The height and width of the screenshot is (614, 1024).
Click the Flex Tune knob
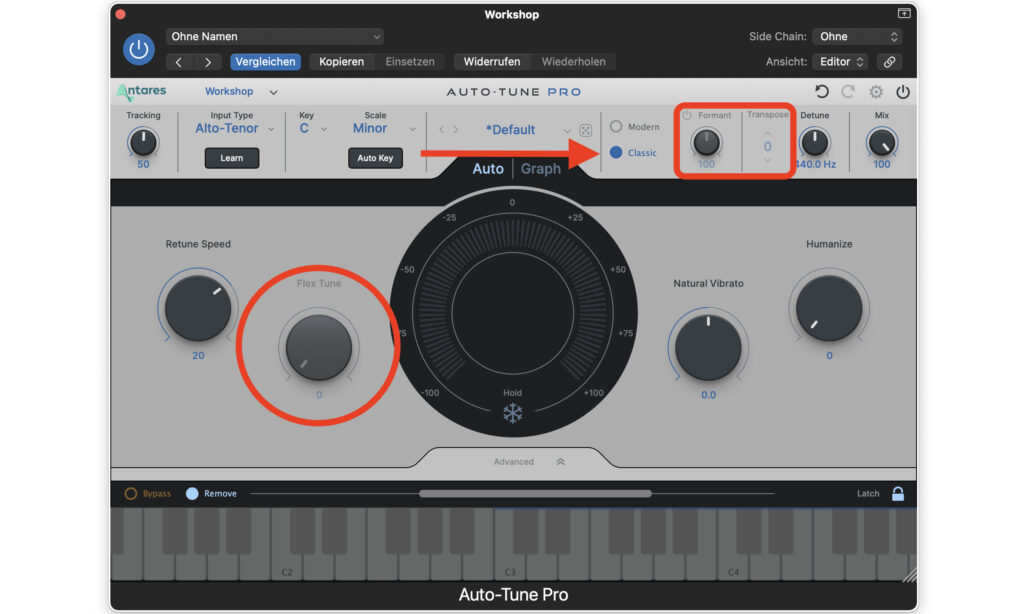point(319,347)
